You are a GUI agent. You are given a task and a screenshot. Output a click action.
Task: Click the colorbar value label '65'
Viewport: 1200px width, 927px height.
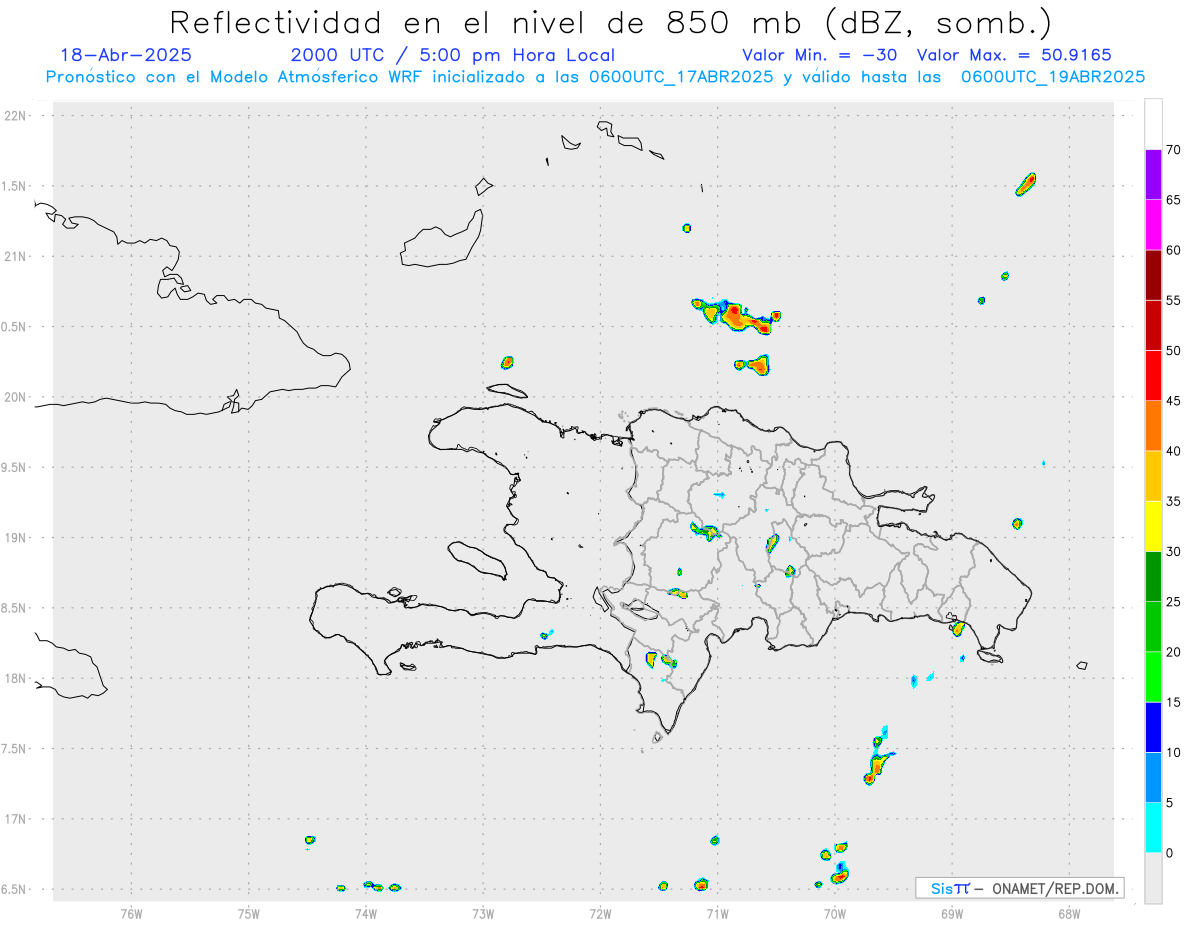click(1173, 200)
